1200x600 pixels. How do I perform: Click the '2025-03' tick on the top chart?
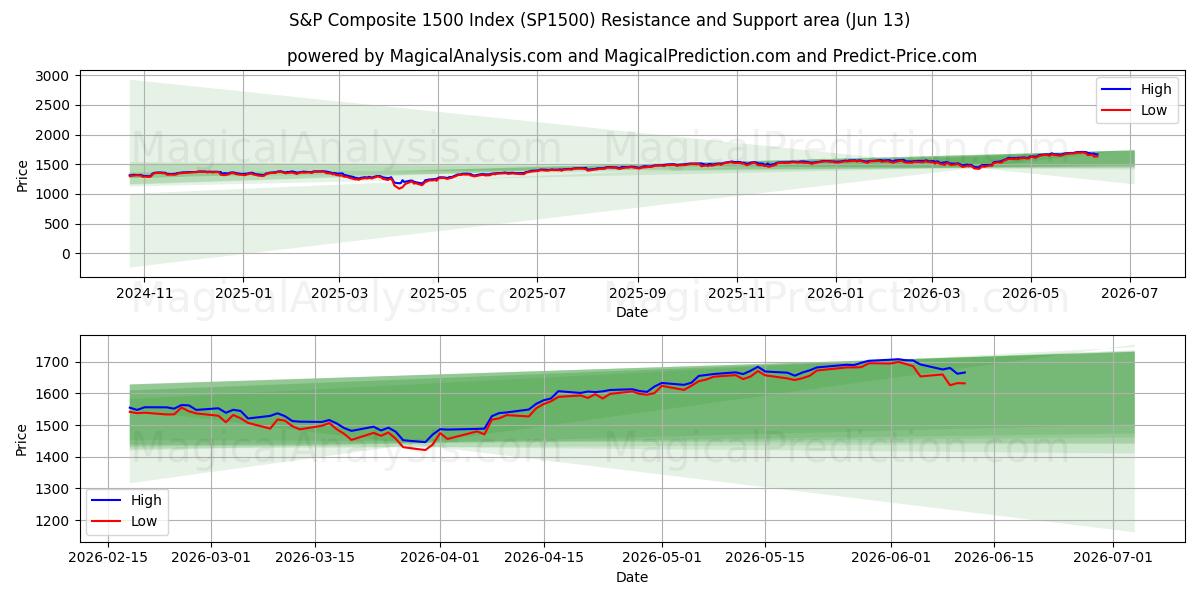click(339, 293)
